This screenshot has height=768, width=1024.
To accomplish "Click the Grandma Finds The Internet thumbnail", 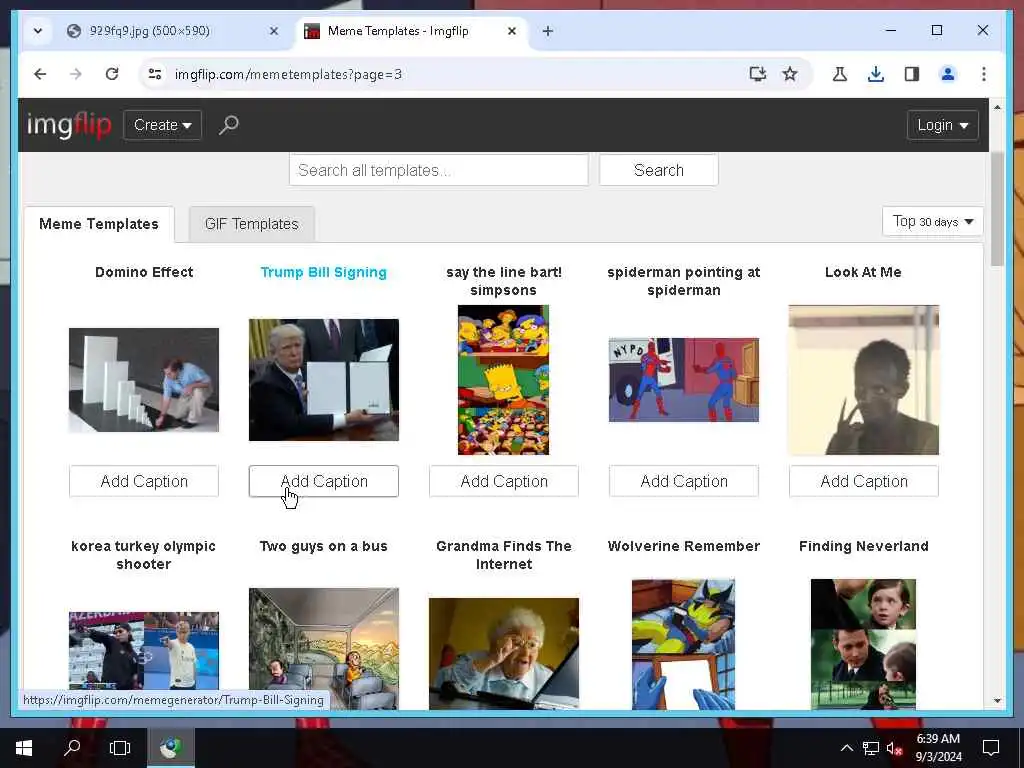I will tap(504, 654).
